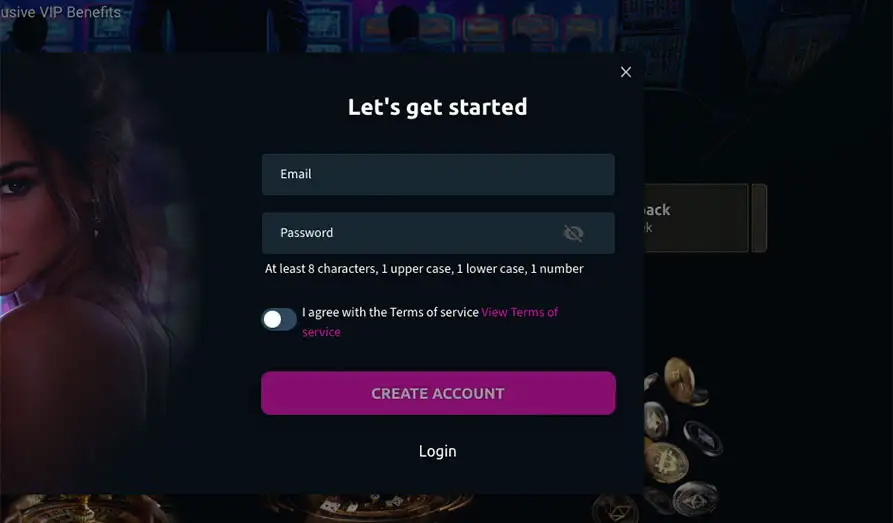Focus the Password input field
Viewport: 893px width, 523px height.
pyautogui.click(x=438, y=233)
